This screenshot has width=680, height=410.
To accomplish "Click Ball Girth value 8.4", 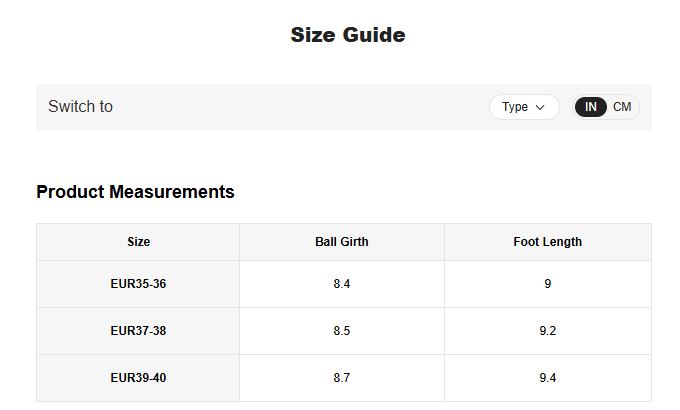I will click(342, 284).
